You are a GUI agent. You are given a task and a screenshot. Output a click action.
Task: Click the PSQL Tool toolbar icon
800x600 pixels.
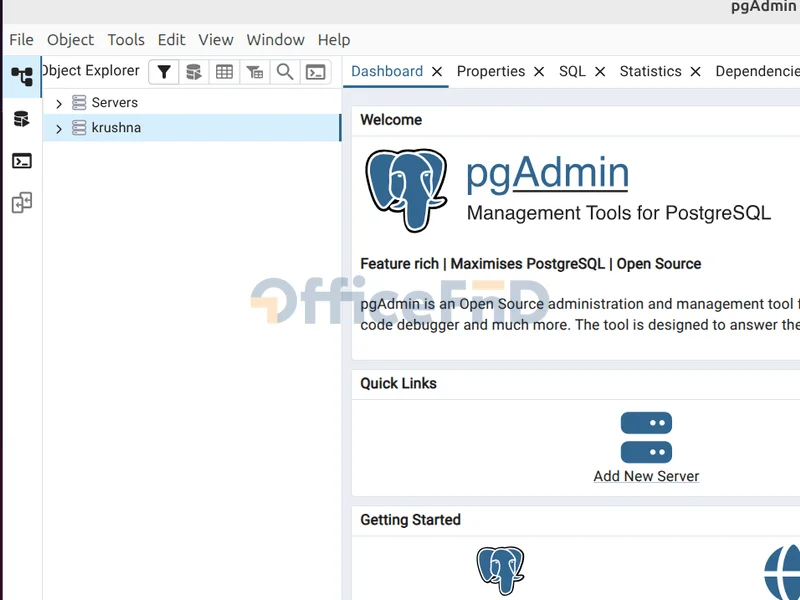[x=315, y=72]
